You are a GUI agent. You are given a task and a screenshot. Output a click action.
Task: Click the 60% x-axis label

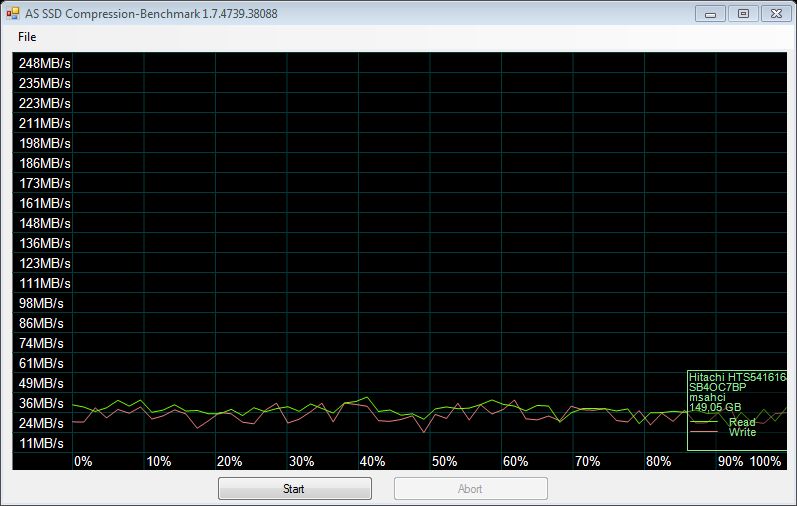(515, 461)
